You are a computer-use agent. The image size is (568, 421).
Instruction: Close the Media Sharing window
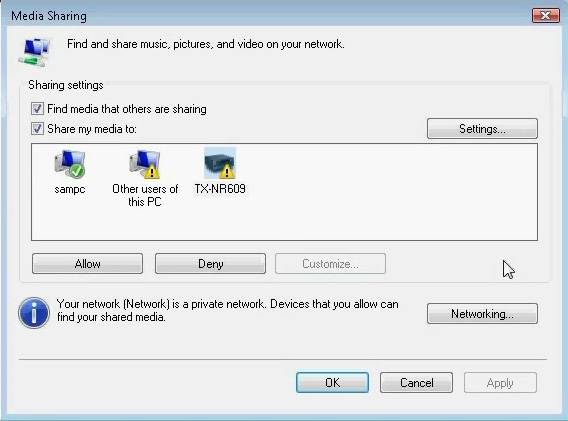pyautogui.click(x=546, y=16)
